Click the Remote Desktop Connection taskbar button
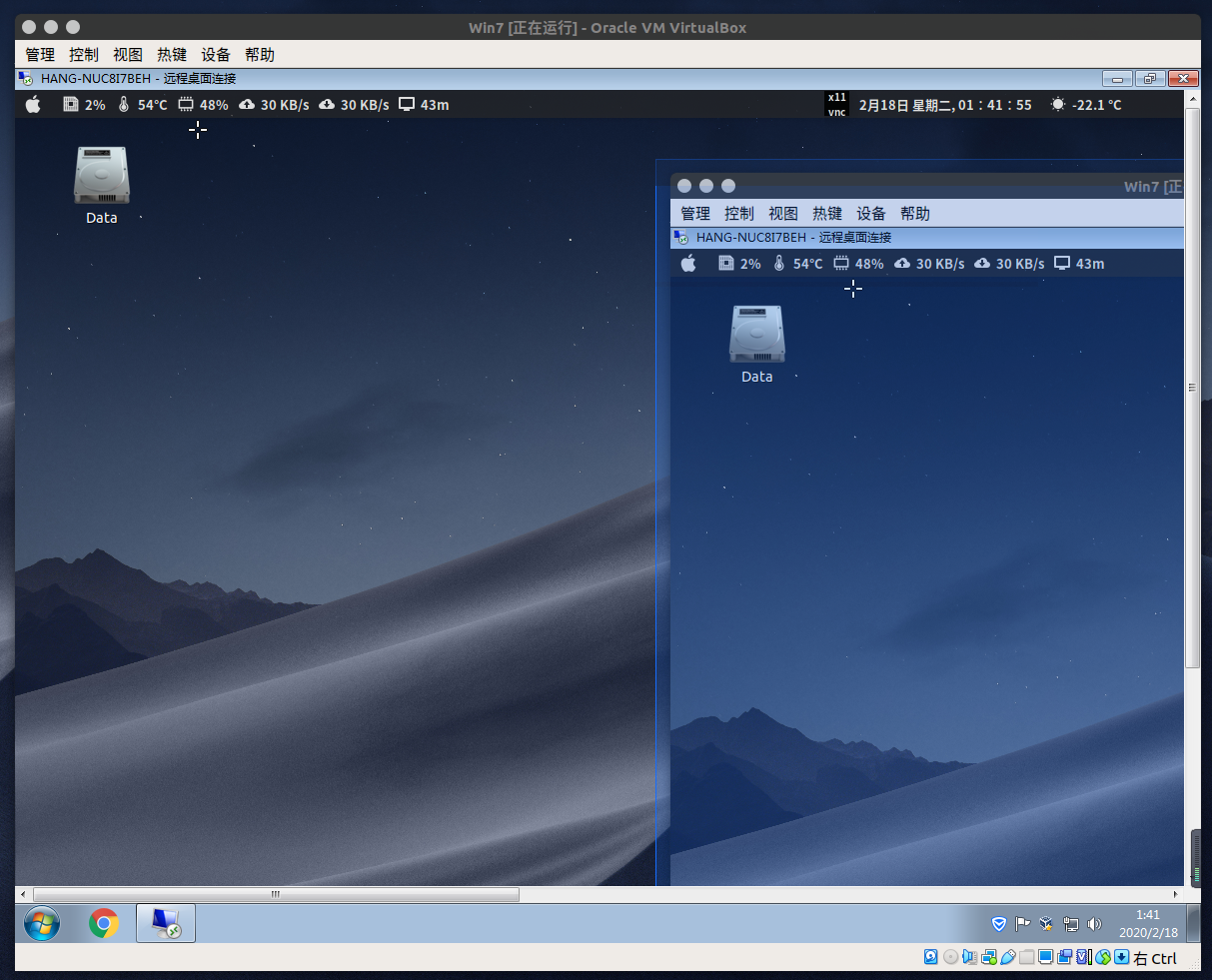1212x980 pixels. coord(166,924)
